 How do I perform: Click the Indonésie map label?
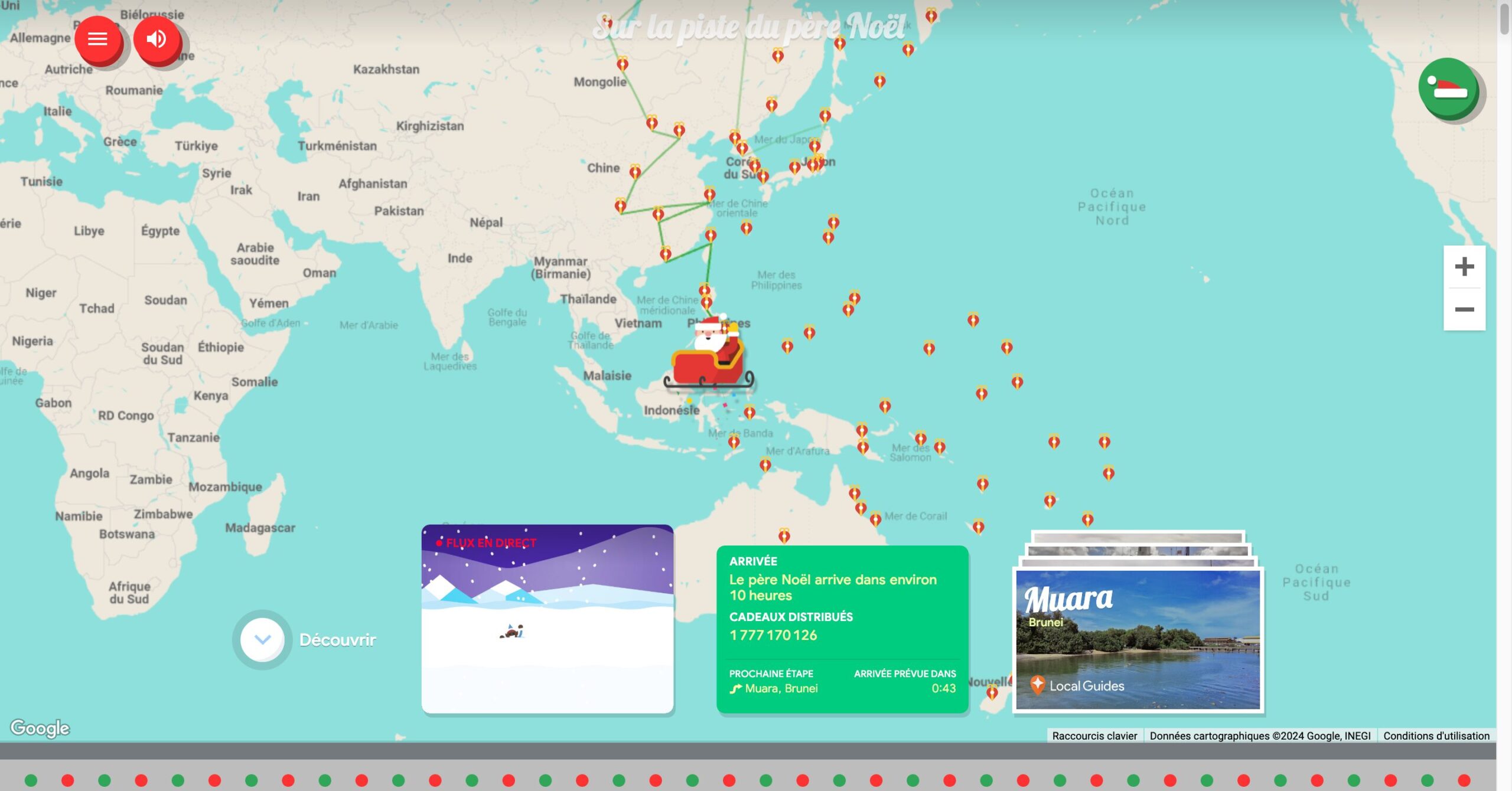(x=672, y=410)
